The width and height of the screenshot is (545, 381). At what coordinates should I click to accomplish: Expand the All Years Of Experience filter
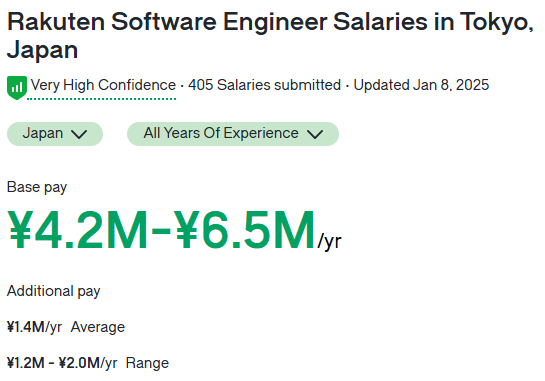point(233,134)
